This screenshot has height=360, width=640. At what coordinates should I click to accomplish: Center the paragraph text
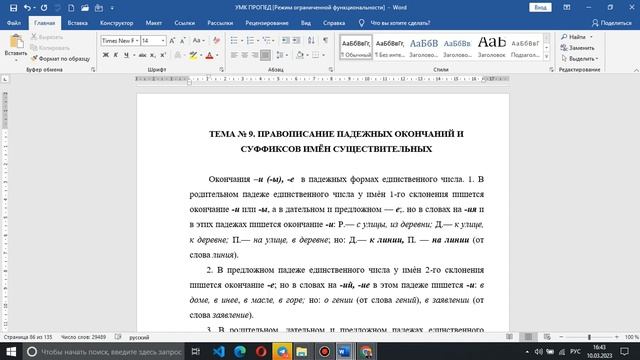tap(244, 55)
